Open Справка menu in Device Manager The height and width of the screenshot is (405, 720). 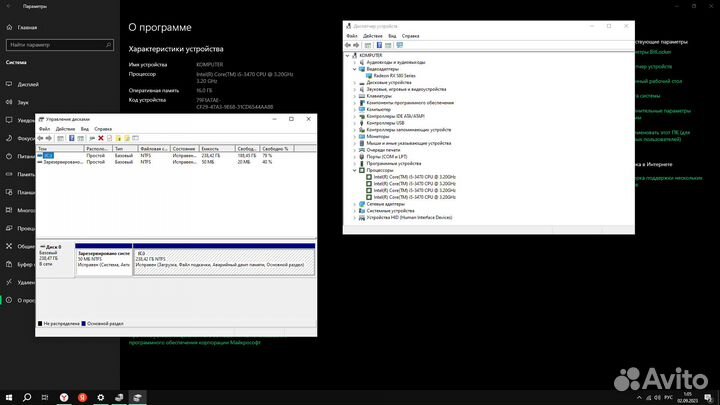(411, 36)
